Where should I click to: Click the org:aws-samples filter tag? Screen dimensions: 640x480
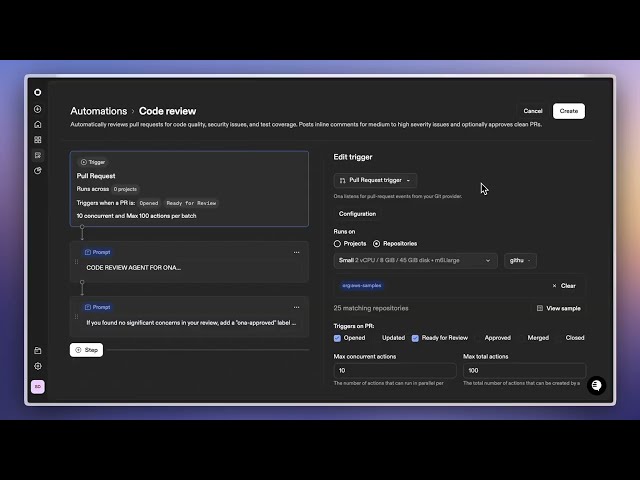[362, 286]
